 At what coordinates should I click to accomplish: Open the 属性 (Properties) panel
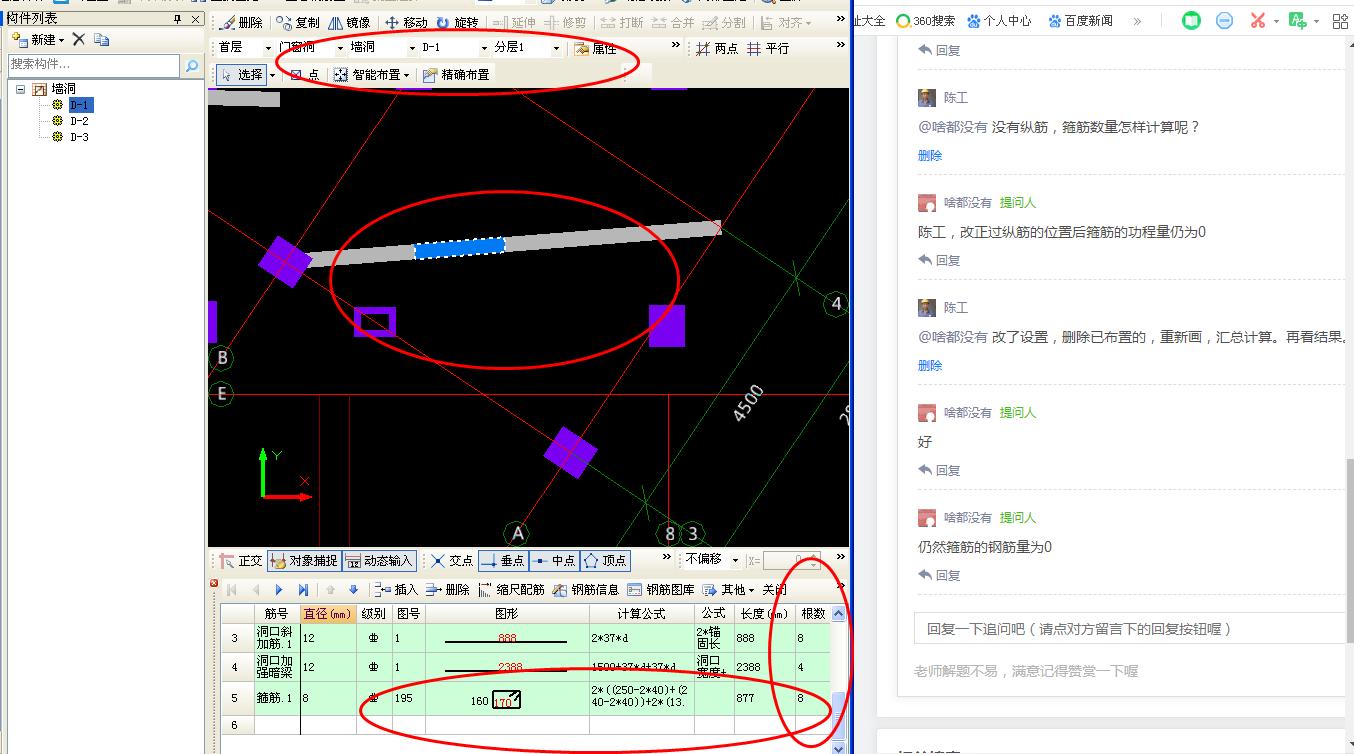pyautogui.click(x=596, y=48)
